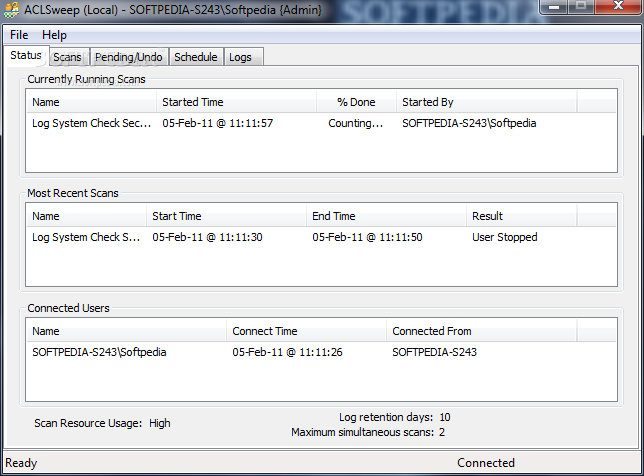The image size is (644, 476).
Task: Switch to the Scans tab
Action: pos(67,57)
